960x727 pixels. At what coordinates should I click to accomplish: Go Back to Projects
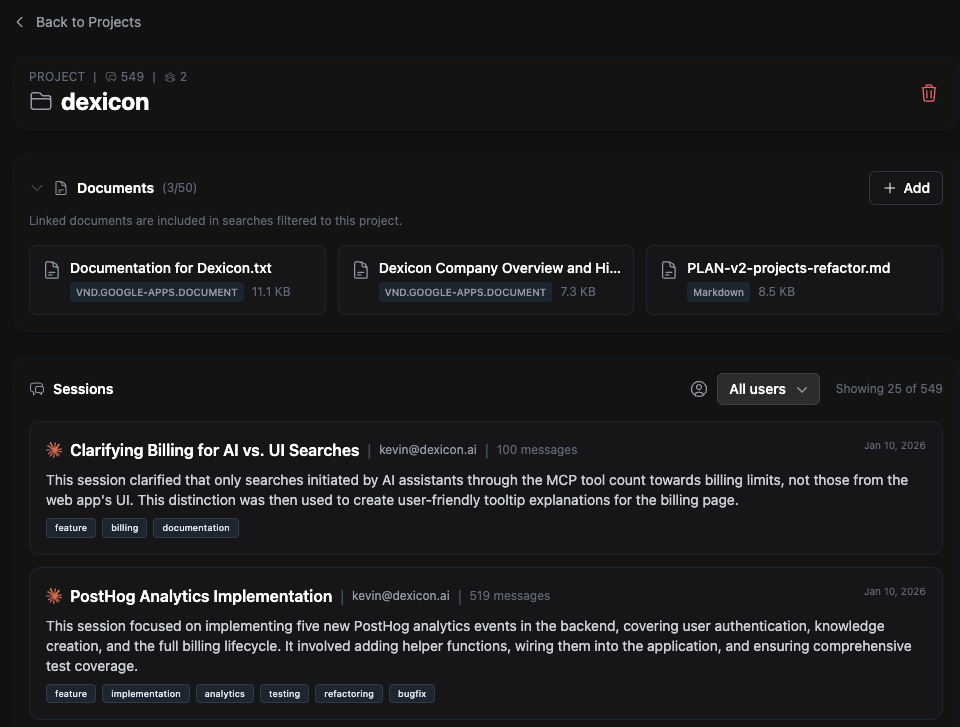[88, 22]
